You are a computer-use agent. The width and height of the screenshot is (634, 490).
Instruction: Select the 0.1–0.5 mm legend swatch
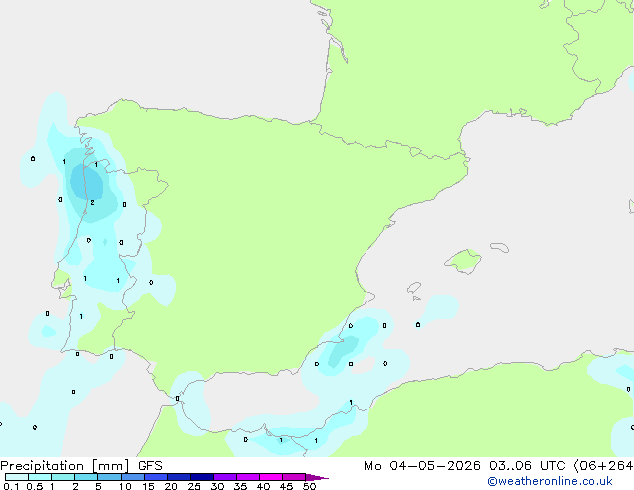click(x=17, y=477)
